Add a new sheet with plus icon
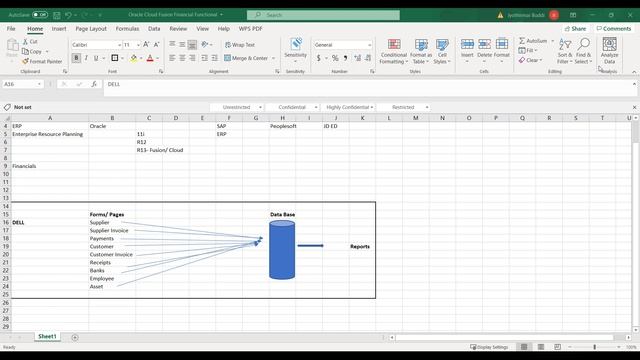This screenshot has height=360, width=640. [75, 338]
